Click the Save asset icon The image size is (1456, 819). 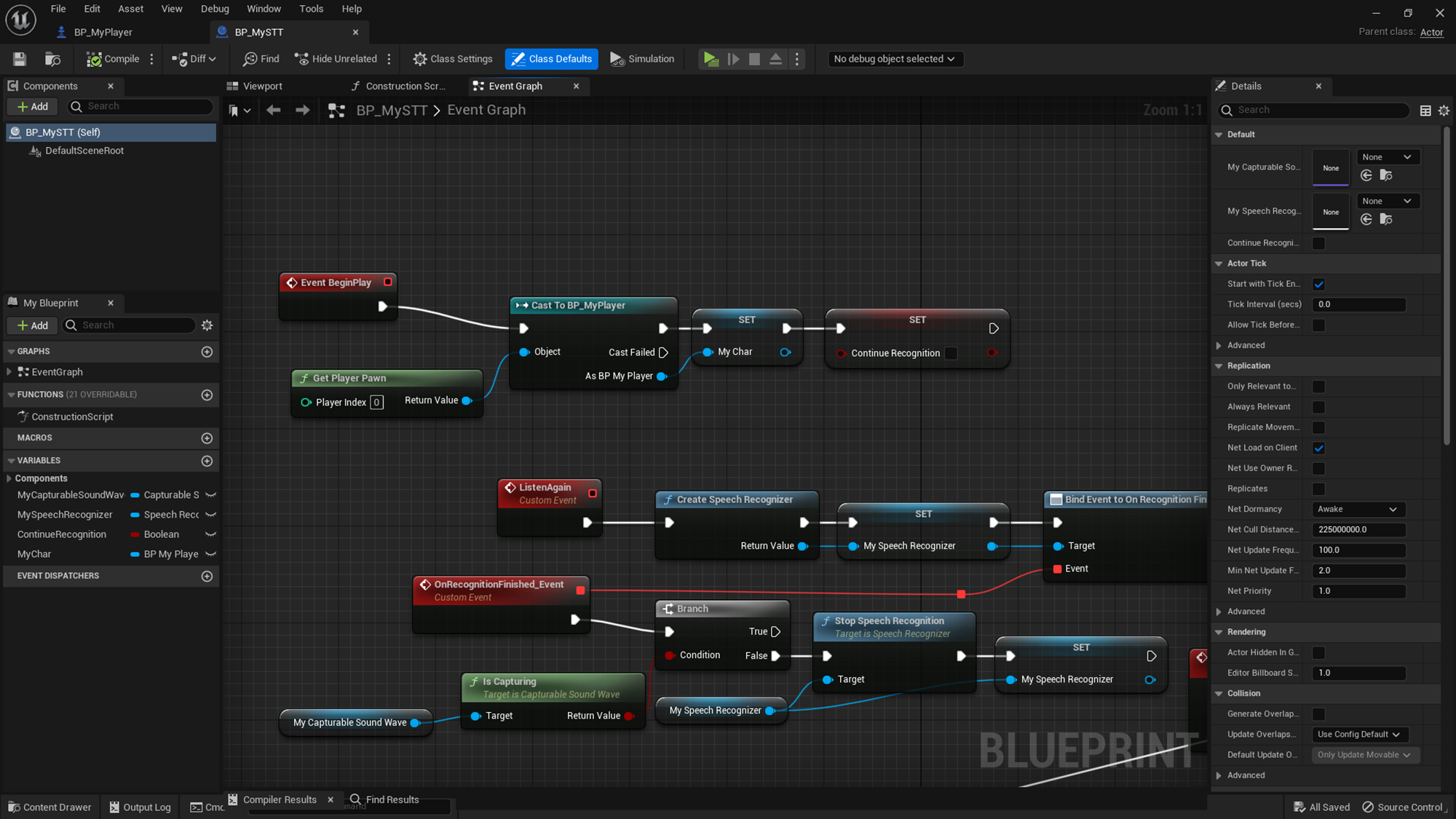[19, 59]
